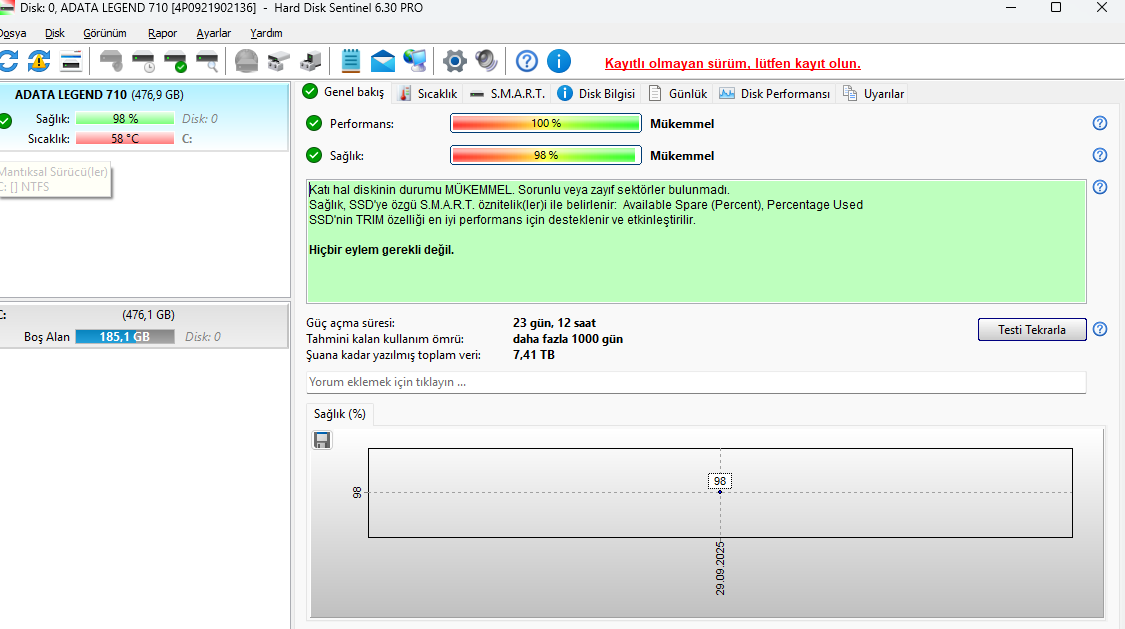Open the Sıcaklık tab
Screen dimensions: 1125x629
click(428, 94)
